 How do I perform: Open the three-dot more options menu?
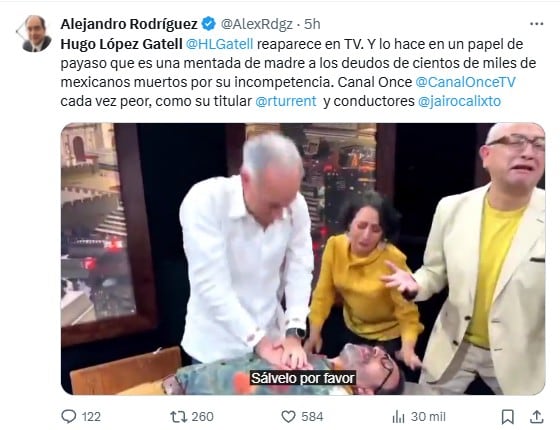point(536,24)
